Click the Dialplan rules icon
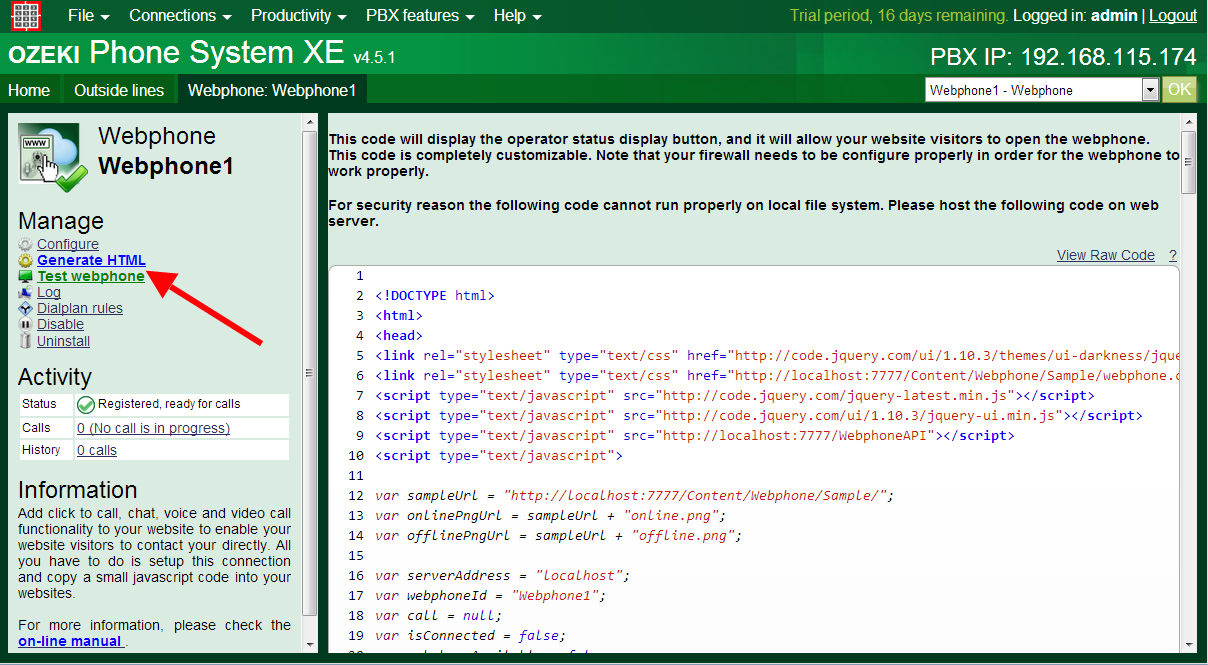 (x=26, y=308)
